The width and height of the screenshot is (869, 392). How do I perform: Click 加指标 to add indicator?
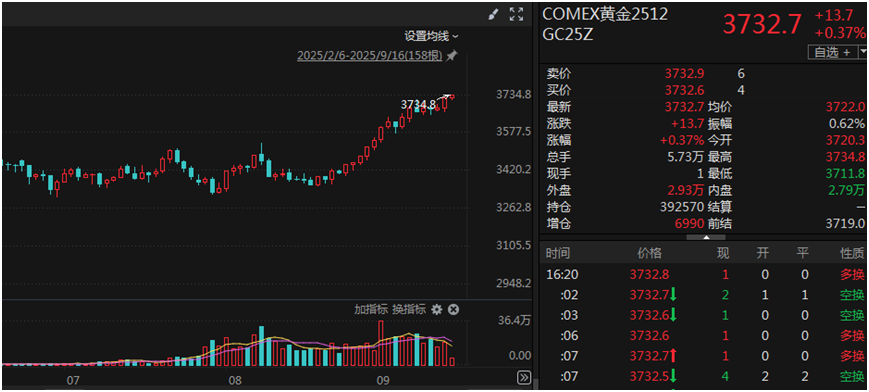371,309
